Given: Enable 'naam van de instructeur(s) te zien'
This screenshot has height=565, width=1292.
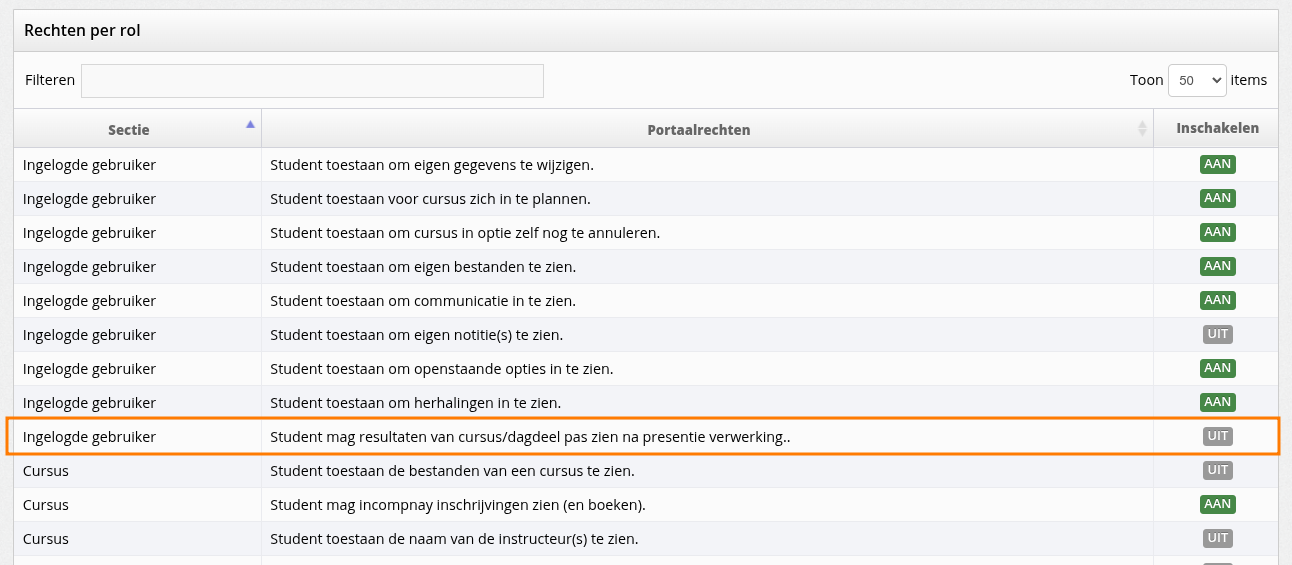Looking at the screenshot, I should pyautogui.click(x=1217, y=538).
